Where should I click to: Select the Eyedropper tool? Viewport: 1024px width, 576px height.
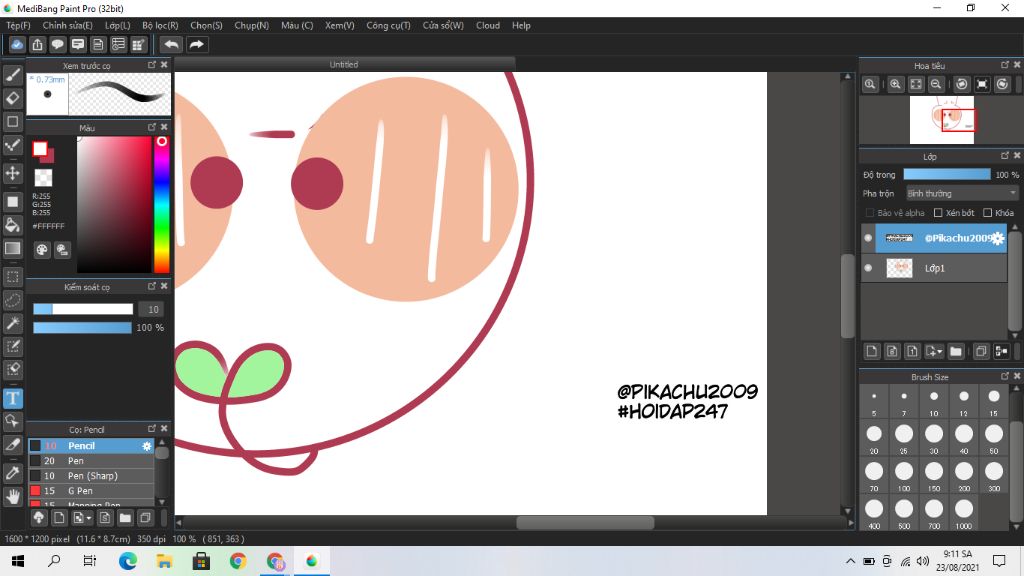(12, 473)
